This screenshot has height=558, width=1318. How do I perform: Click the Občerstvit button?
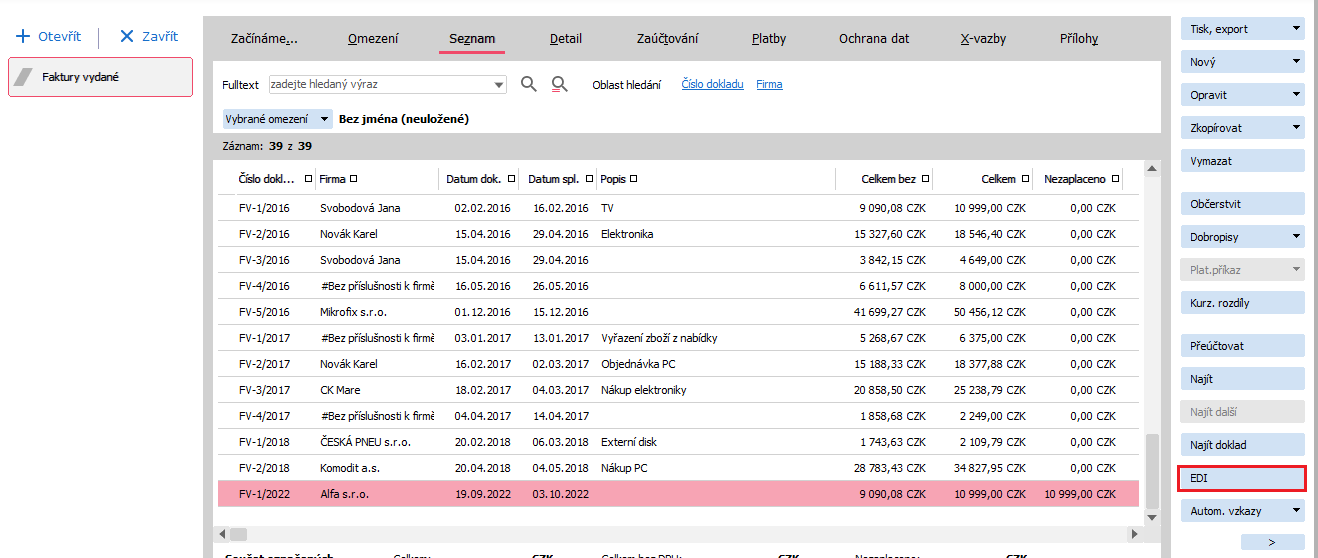[1243, 204]
